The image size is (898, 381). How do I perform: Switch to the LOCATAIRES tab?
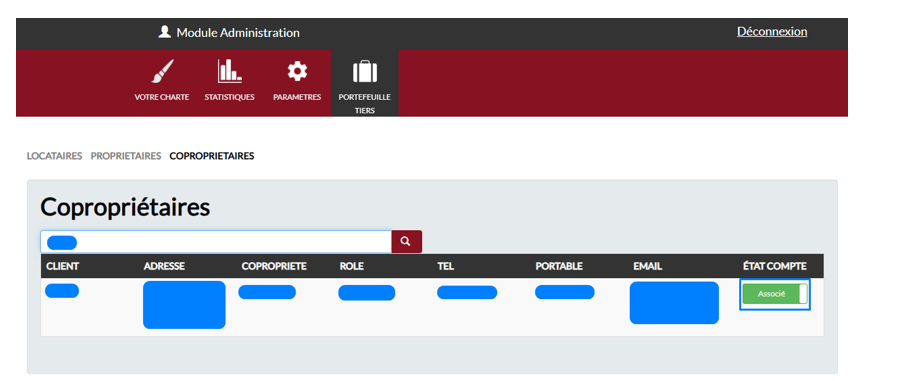click(x=54, y=156)
